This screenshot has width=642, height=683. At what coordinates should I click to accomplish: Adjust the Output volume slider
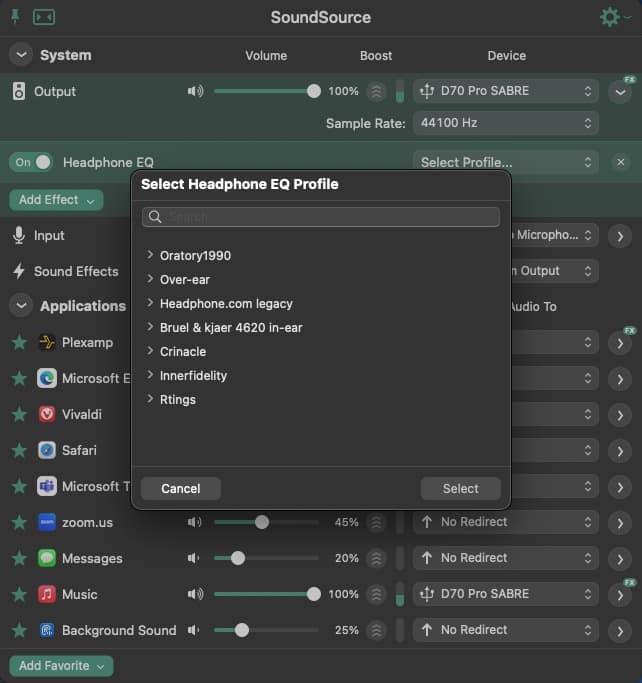267,91
